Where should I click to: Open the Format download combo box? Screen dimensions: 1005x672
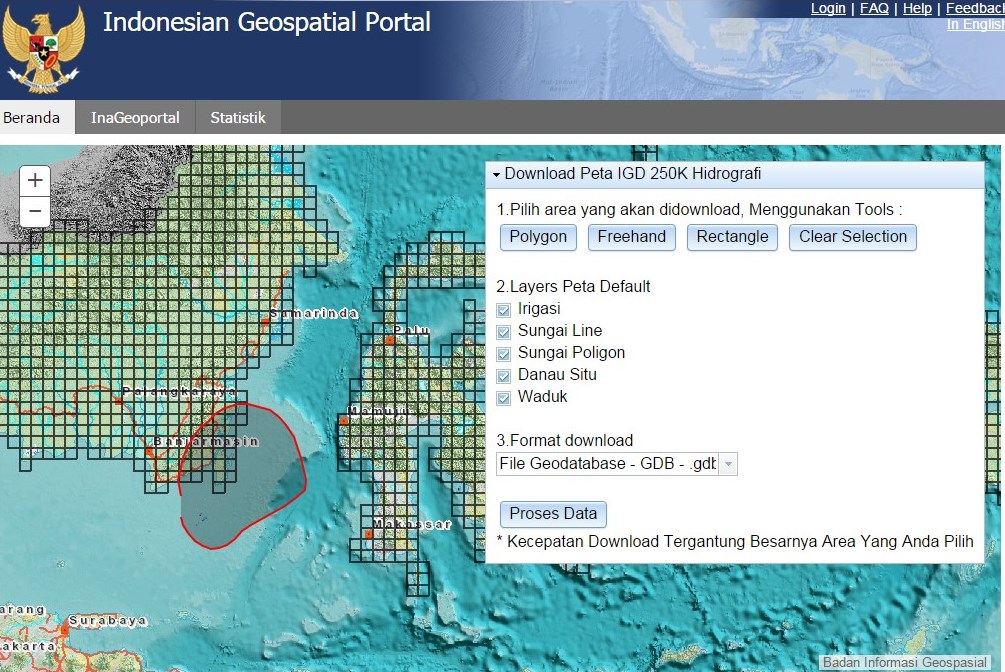pos(610,463)
